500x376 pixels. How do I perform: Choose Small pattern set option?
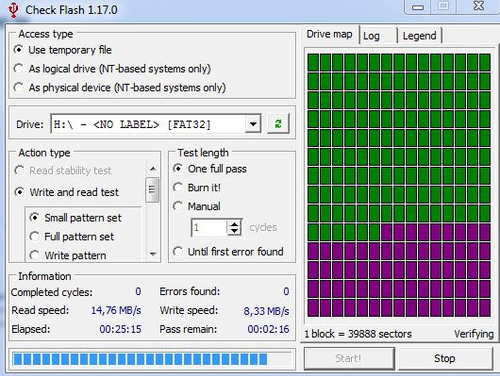coord(76,218)
